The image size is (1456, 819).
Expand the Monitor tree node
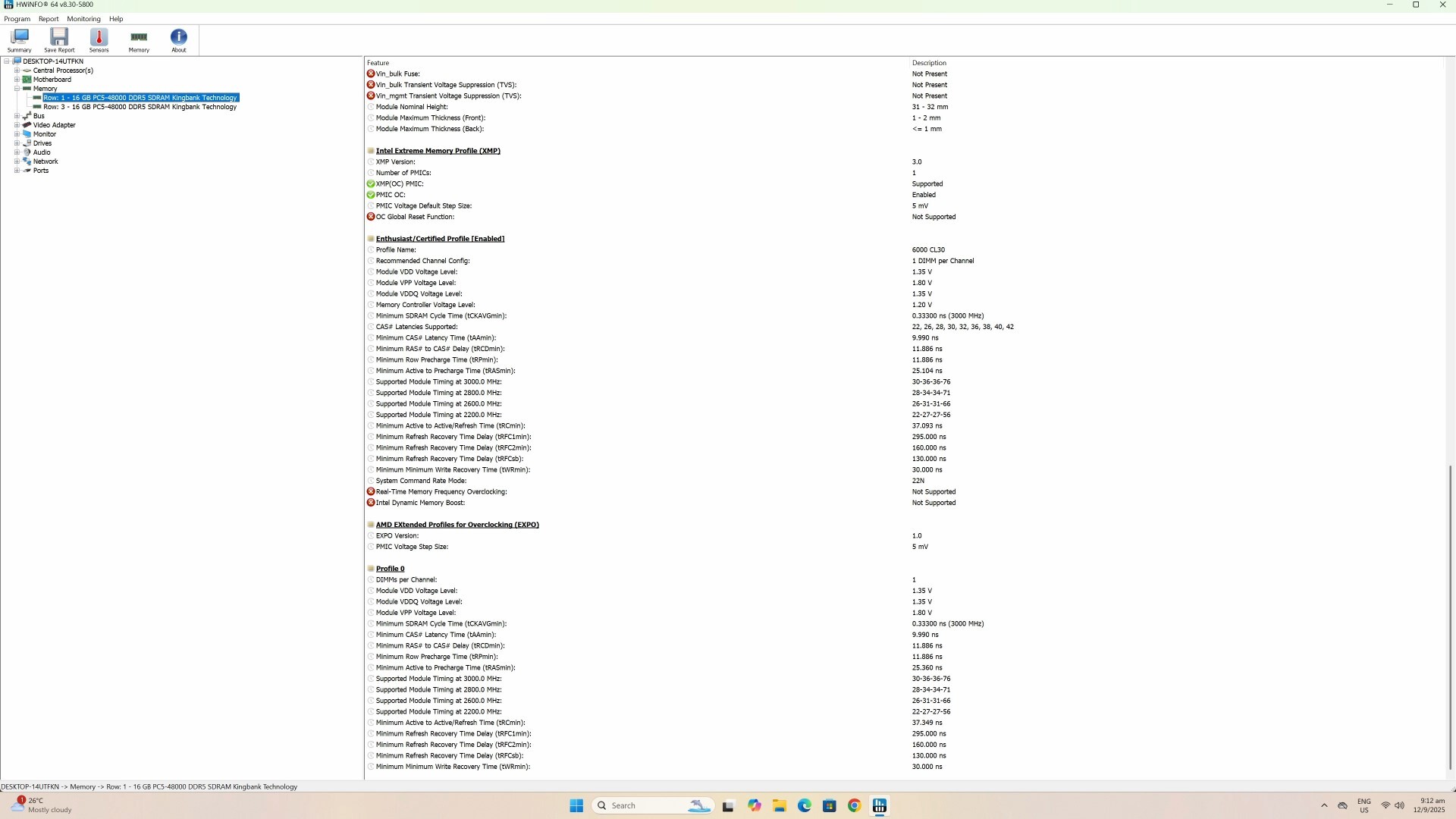[x=17, y=134]
